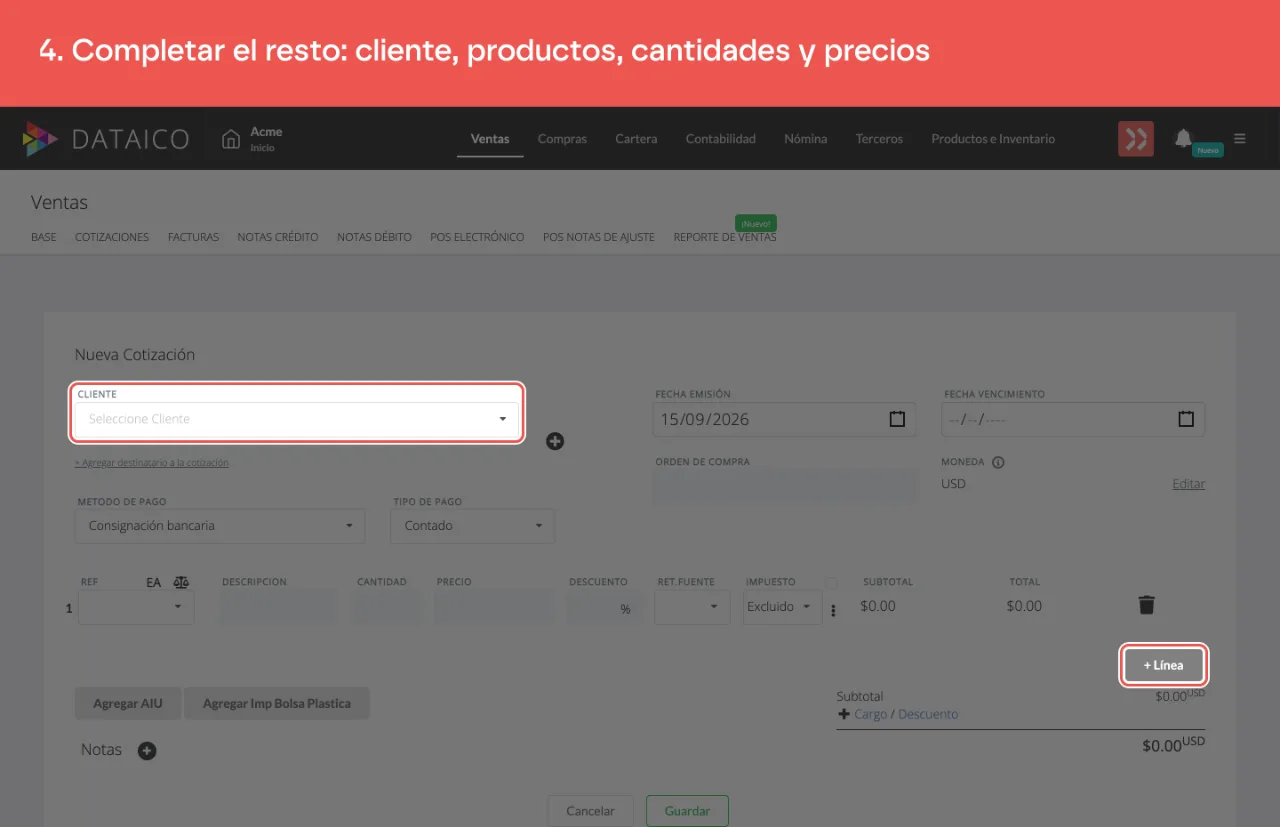Add a note with Notas plus icon
1280x827 pixels.
[x=147, y=751]
